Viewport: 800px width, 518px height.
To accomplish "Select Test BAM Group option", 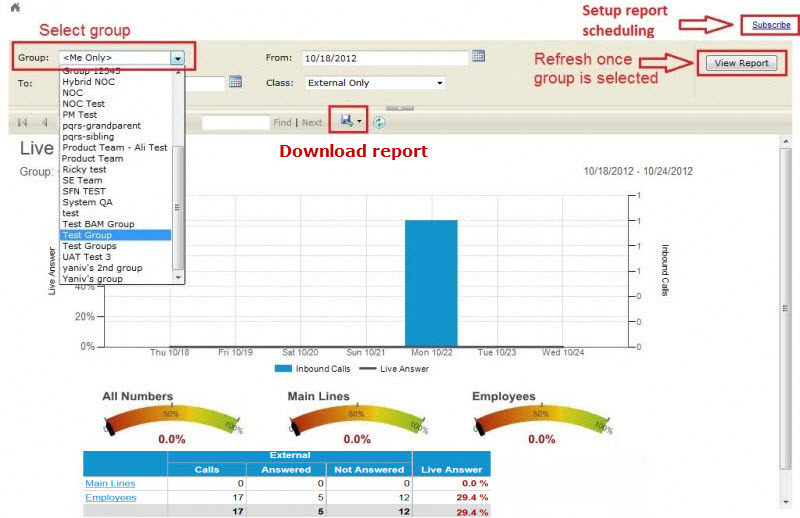I will point(116,224).
